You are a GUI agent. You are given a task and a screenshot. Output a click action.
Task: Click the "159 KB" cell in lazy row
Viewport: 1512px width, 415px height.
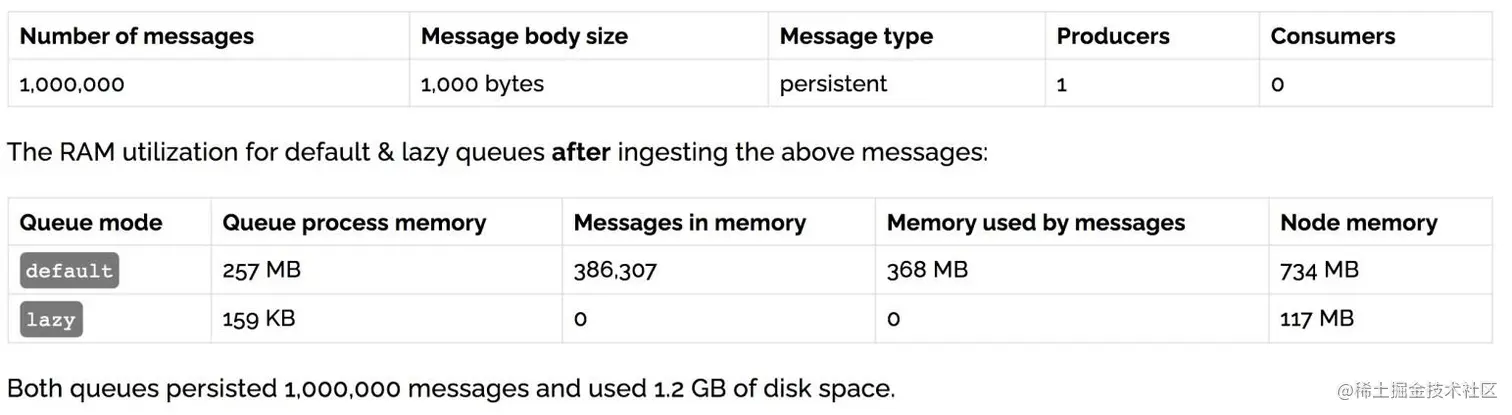[258, 319]
